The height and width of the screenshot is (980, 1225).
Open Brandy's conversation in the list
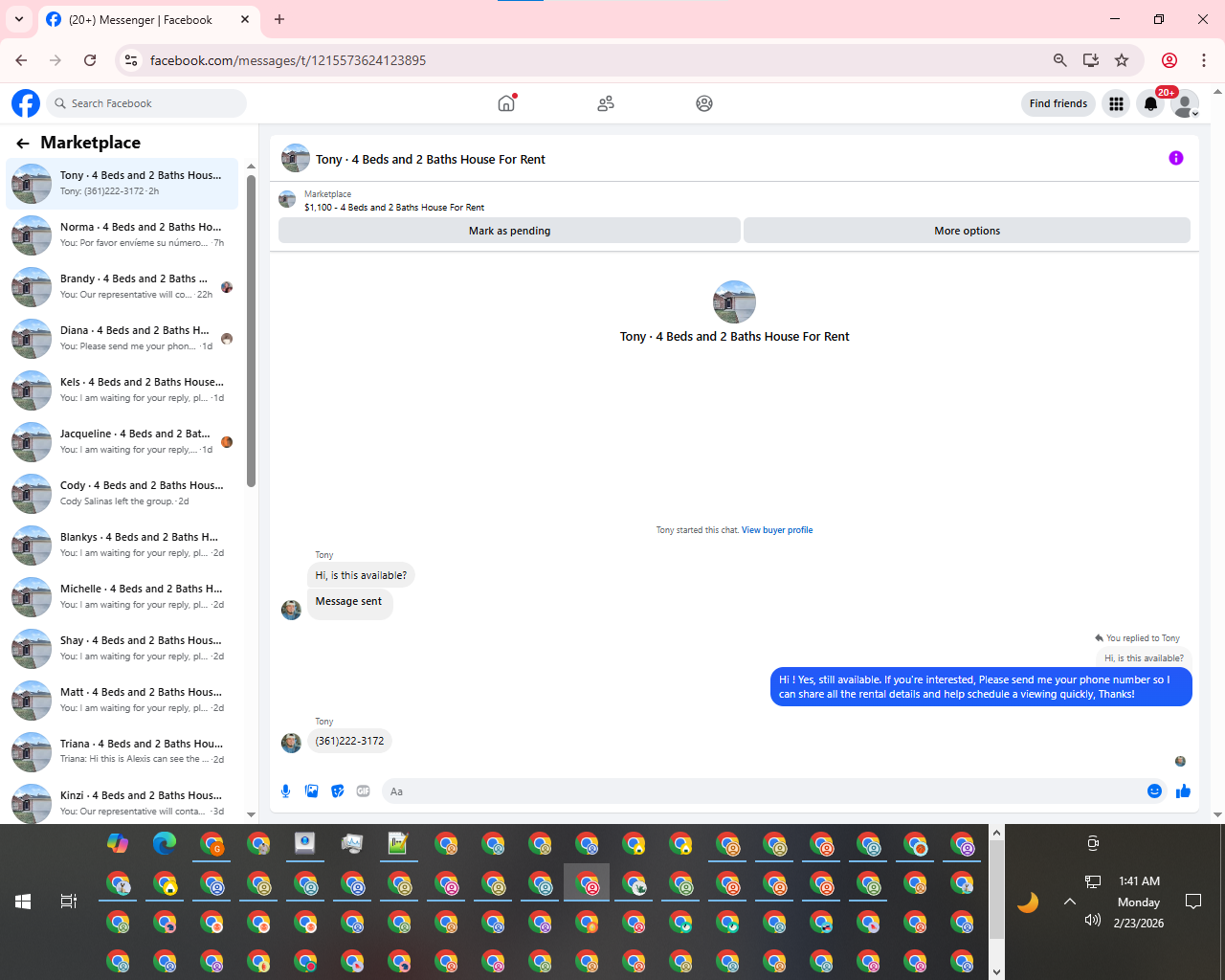(x=122, y=287)
